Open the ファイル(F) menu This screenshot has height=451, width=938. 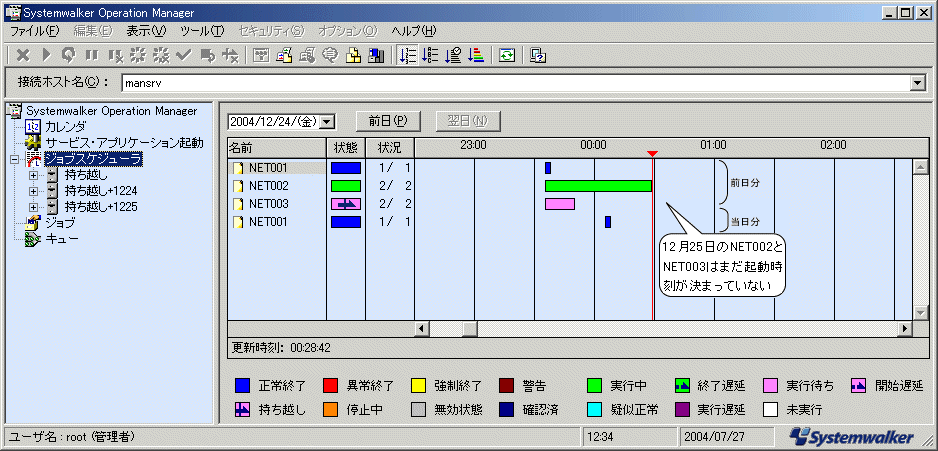35,31
